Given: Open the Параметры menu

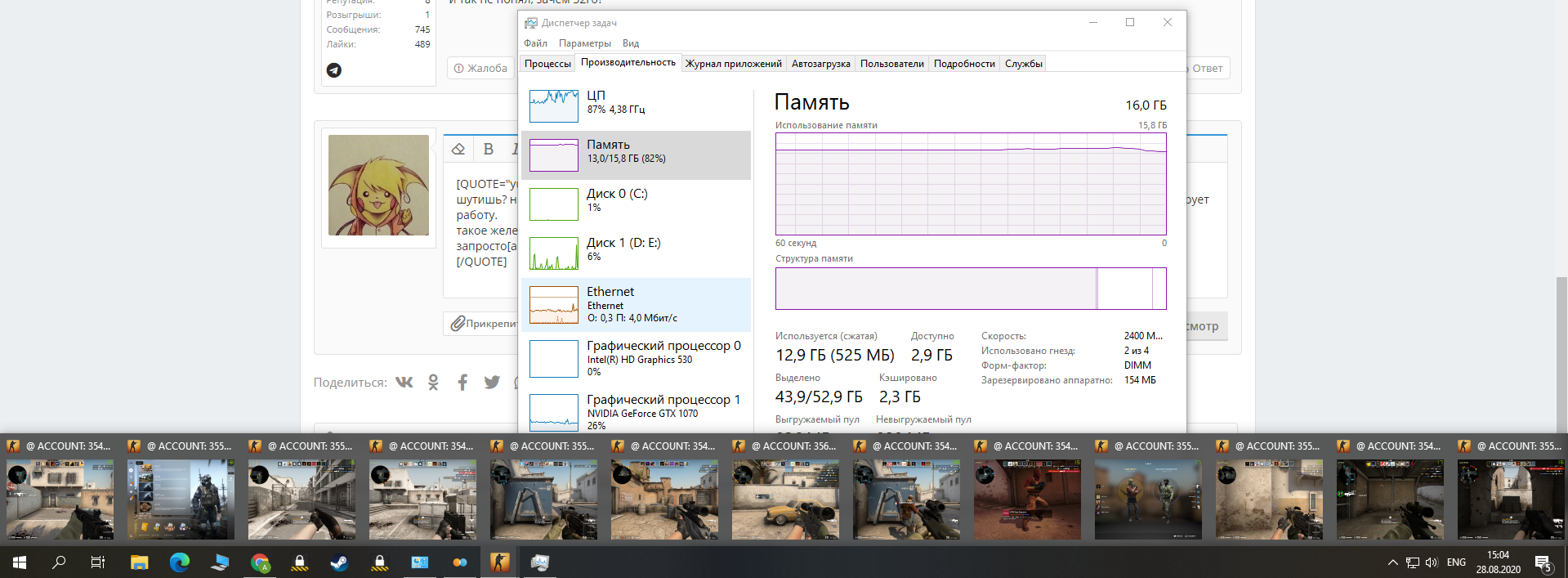Looking at the screenshot, I should point(584,43).
